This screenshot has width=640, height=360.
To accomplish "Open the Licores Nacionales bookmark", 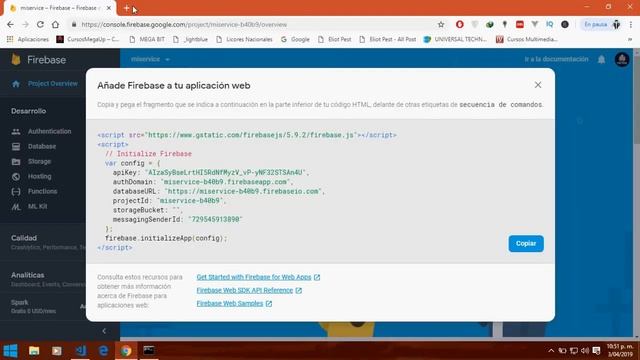I will (x=244, y=39).
